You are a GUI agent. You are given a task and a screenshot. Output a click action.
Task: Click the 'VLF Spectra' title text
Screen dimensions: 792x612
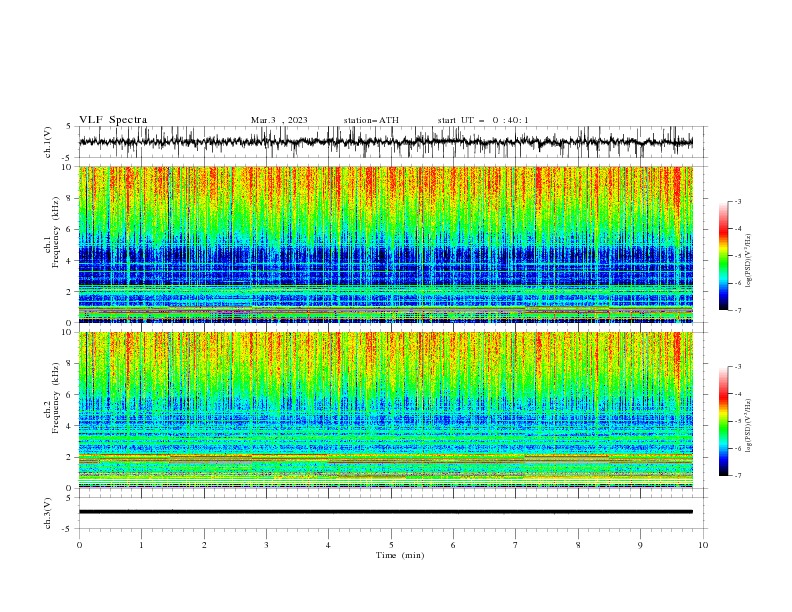113,120
